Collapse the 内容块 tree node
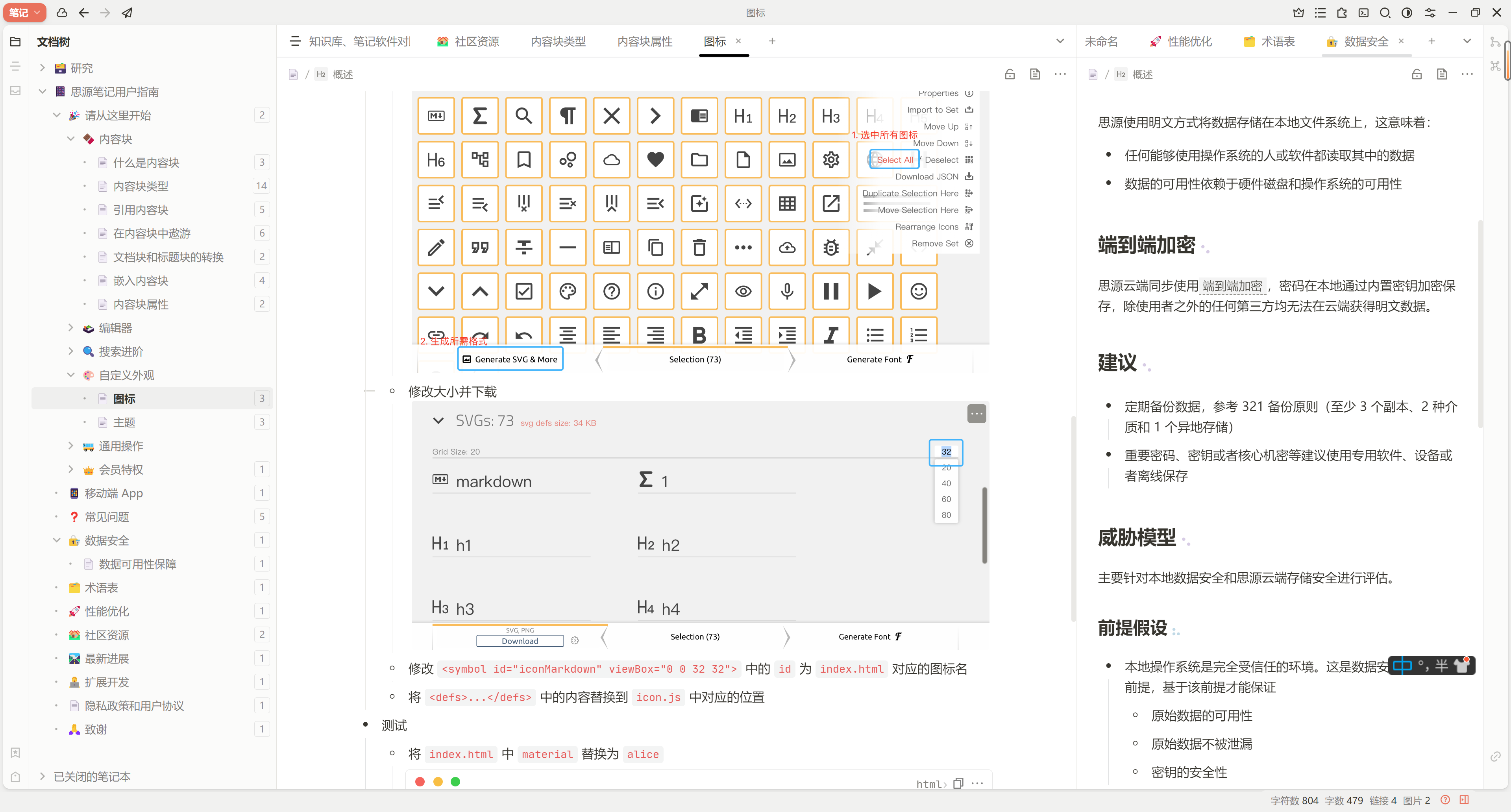The image size is (1511, 812). pyautogui.click(x=70, y=139)
